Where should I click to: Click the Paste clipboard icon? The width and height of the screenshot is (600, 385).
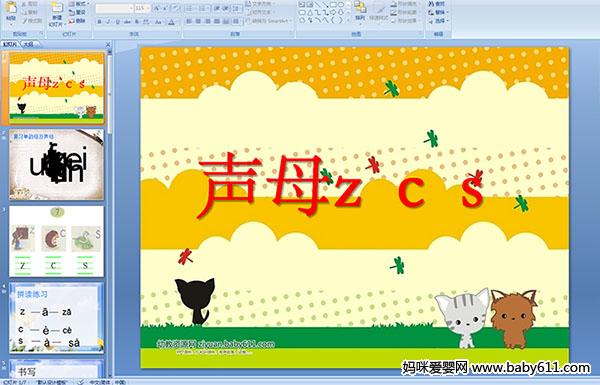pos(11,7)
